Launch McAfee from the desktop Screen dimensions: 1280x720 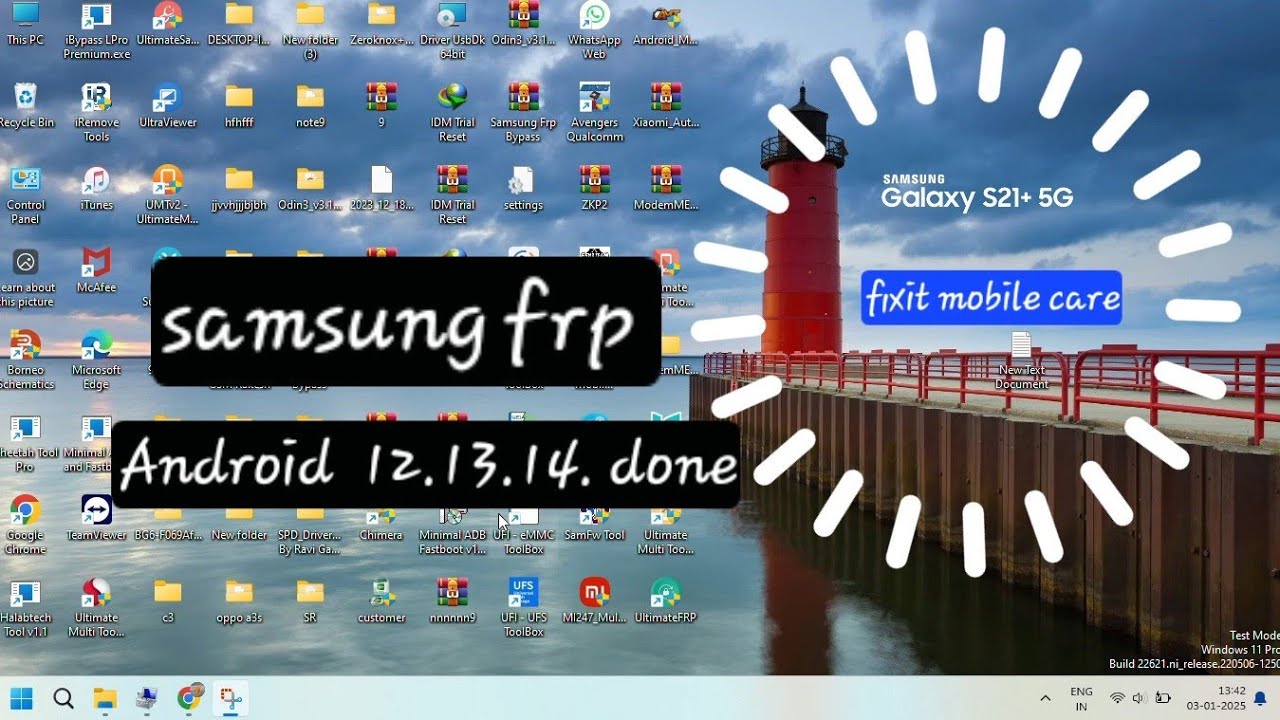96,271
